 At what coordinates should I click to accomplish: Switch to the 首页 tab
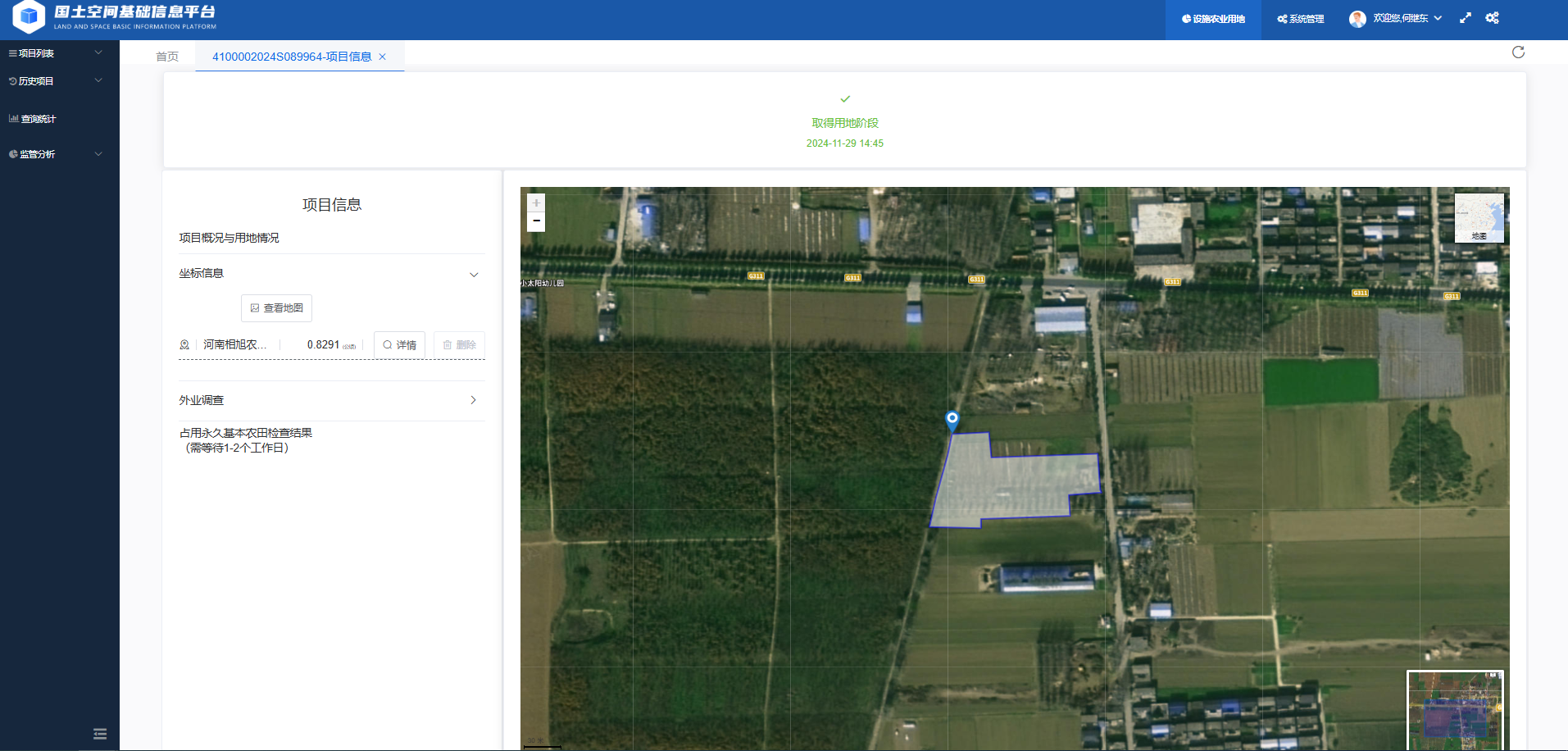[x=167, y=57]
